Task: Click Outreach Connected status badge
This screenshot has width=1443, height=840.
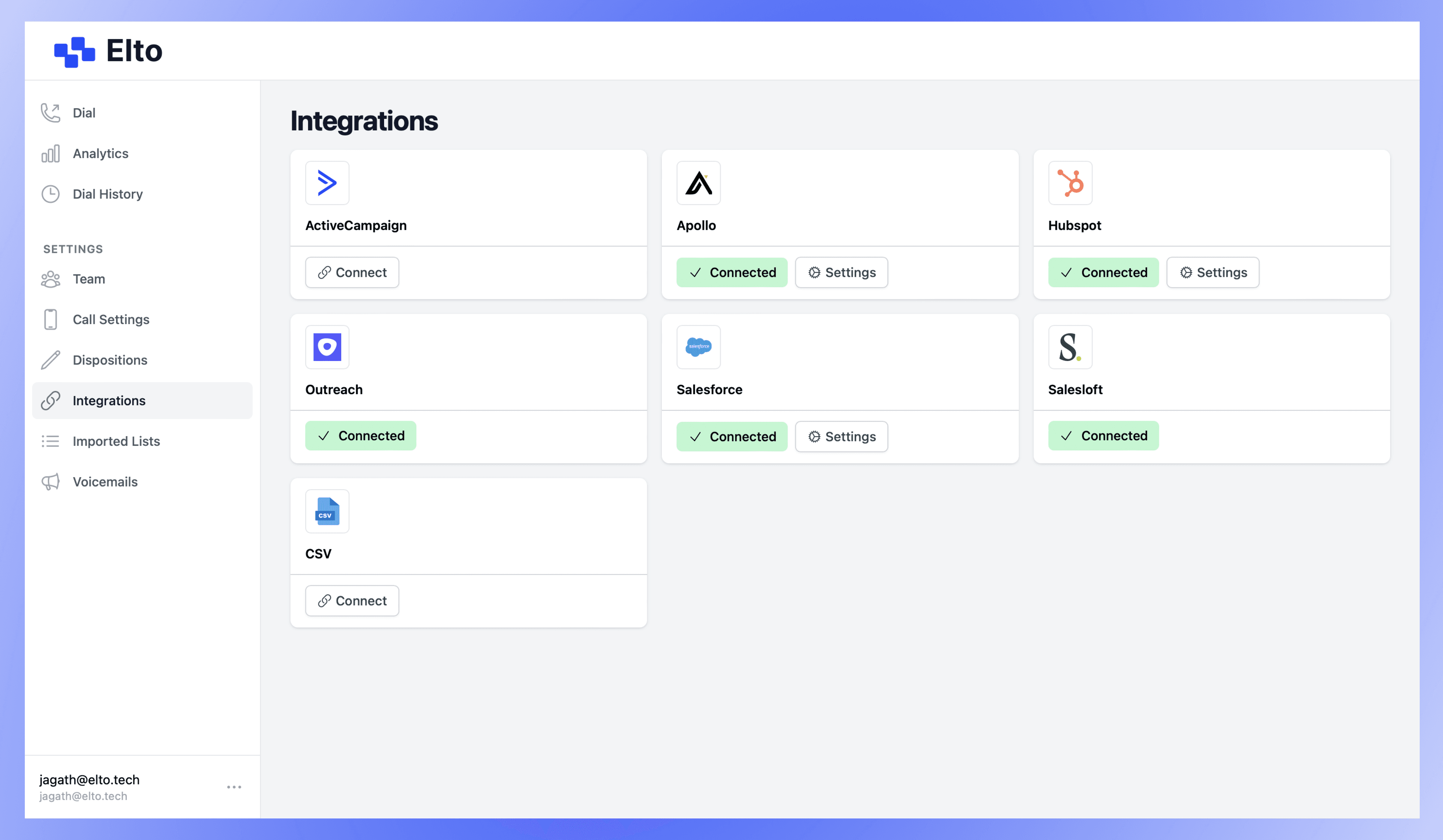Action: pyautogui.click(x=360, y=436)
